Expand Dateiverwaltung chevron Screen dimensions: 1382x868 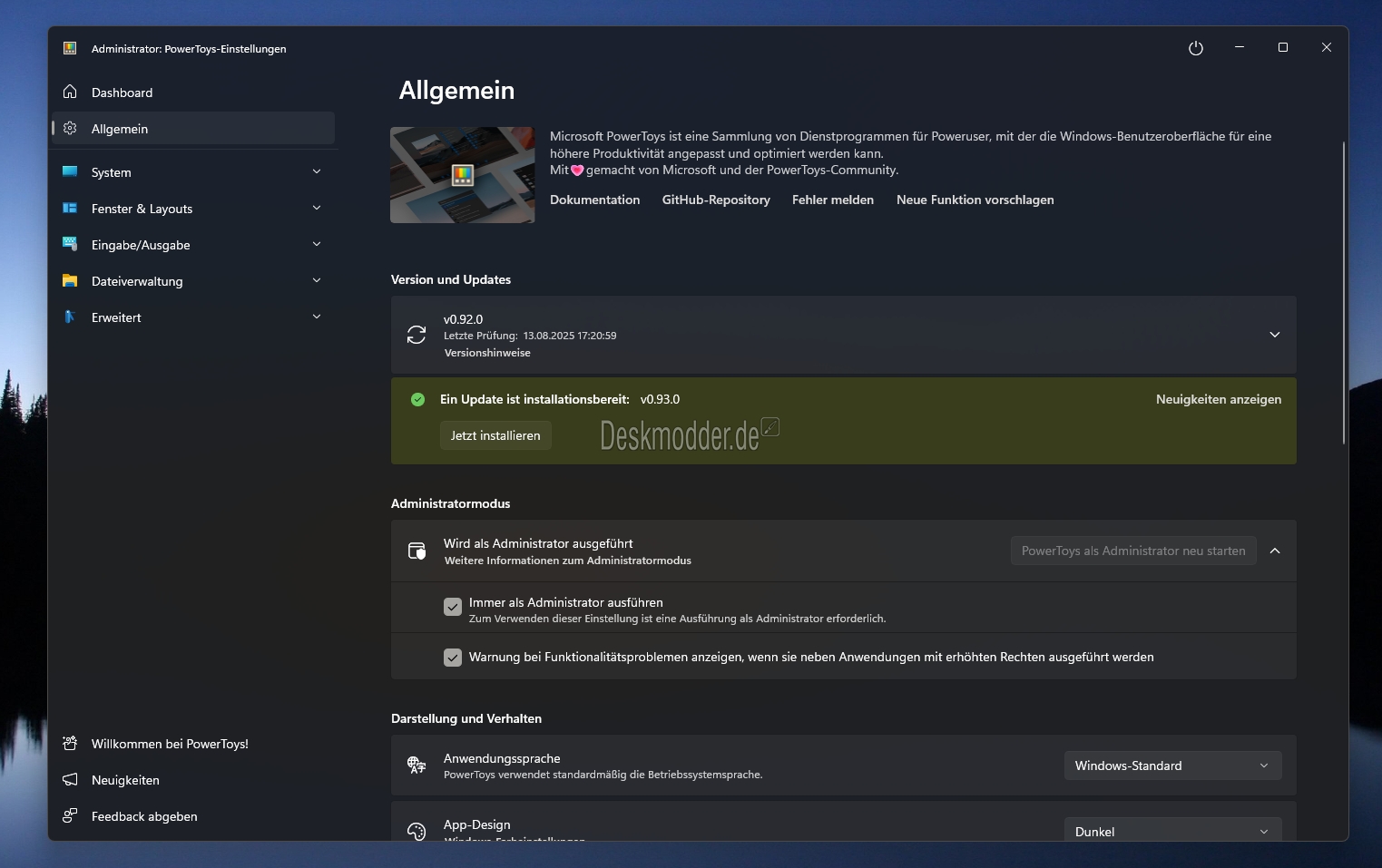pos(317,280)
